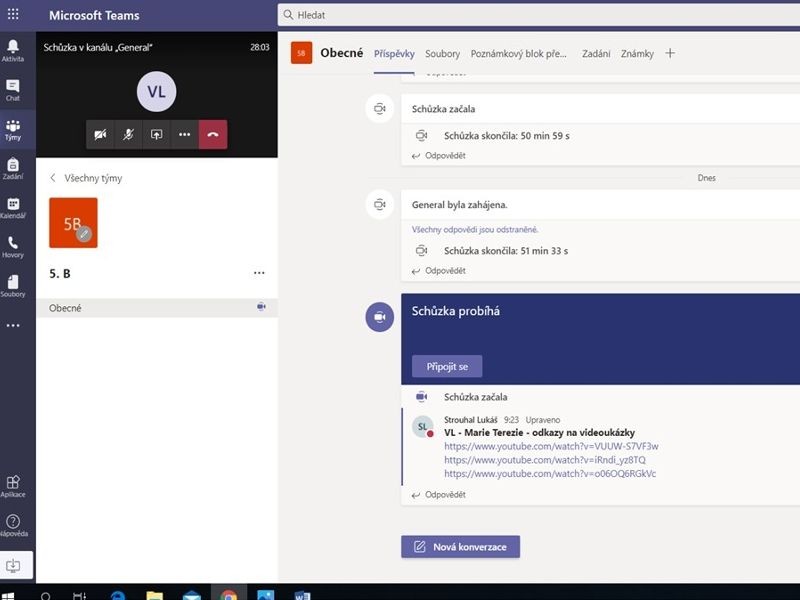This screenshot has height=600, width=800.
Task: Open Nápověda help in the left rail
Action: [13, 526]
